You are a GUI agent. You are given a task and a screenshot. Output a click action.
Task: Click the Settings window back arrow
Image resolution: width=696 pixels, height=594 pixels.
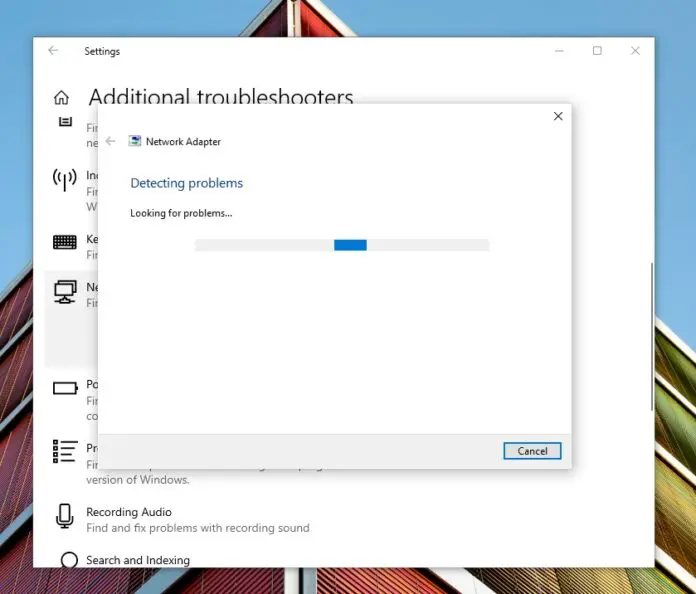[x=53, y=51]
